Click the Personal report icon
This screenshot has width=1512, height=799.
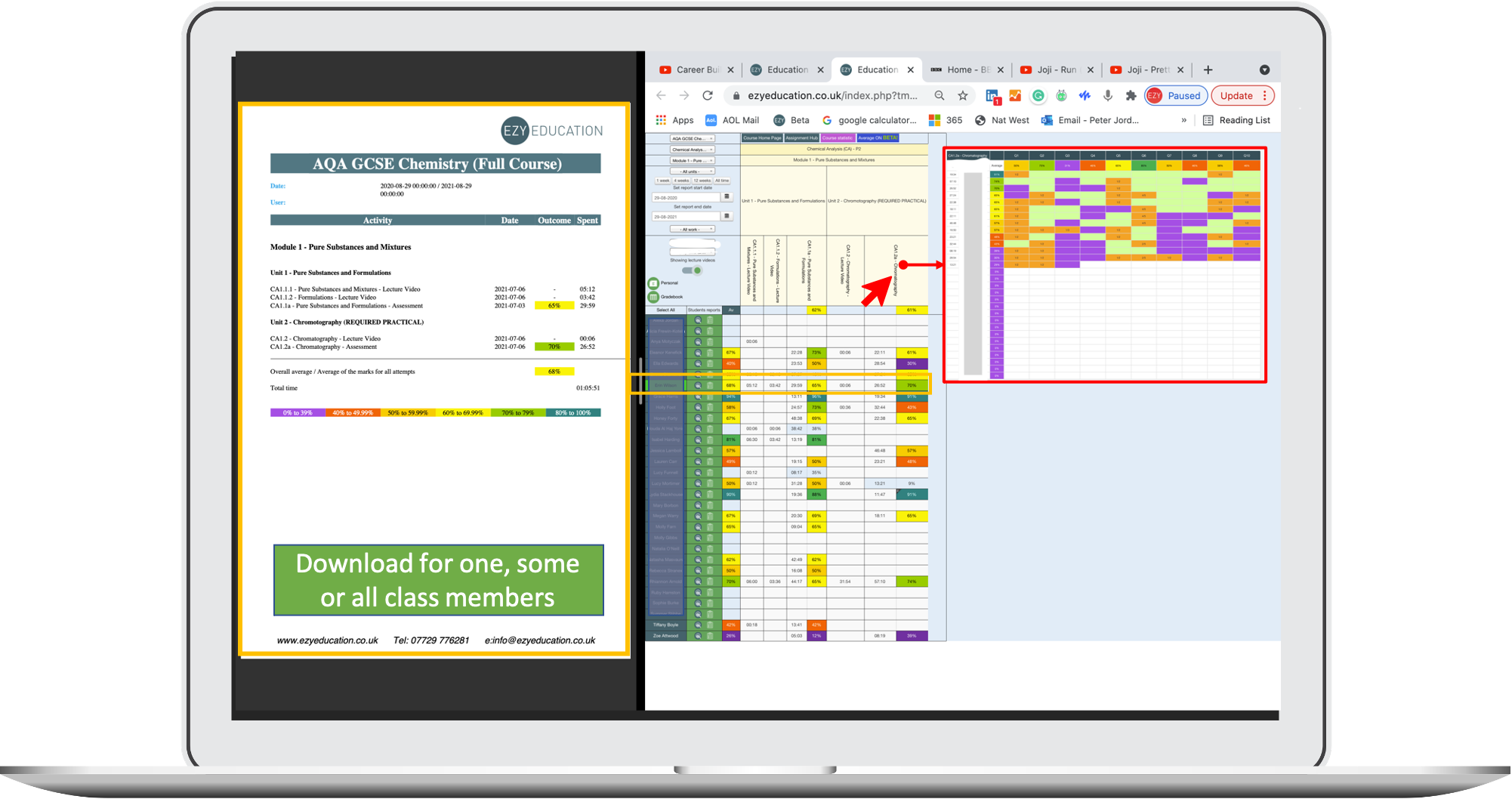(653, 283)
